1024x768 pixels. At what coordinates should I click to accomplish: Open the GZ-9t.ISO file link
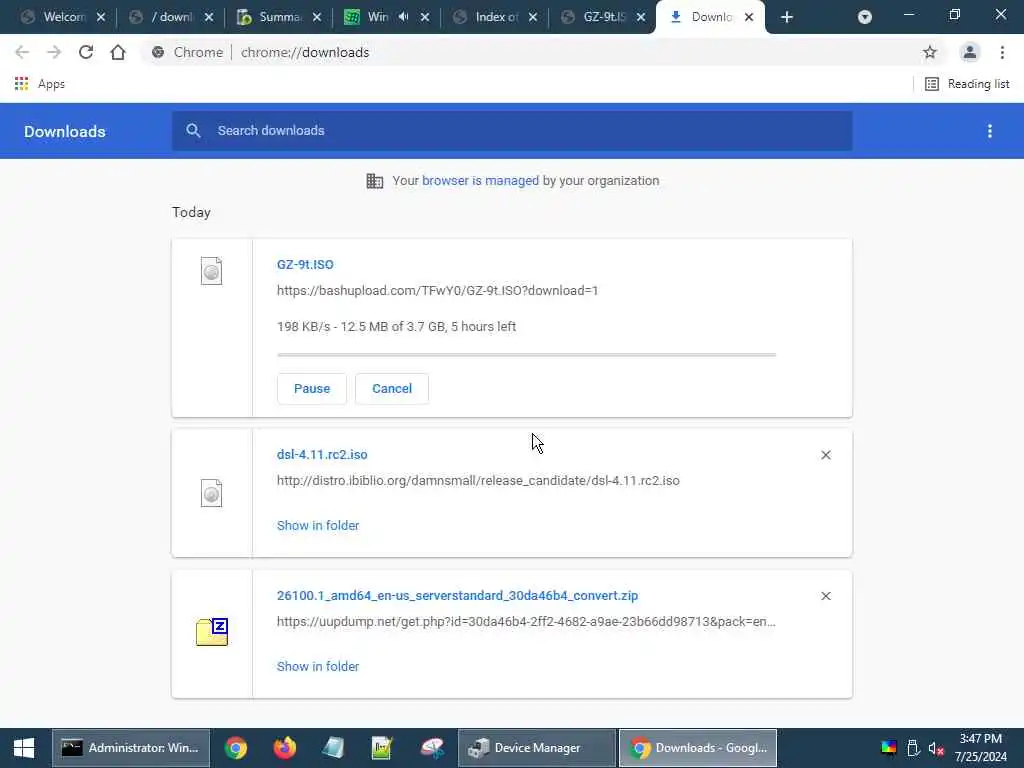(x=305, y=264)
